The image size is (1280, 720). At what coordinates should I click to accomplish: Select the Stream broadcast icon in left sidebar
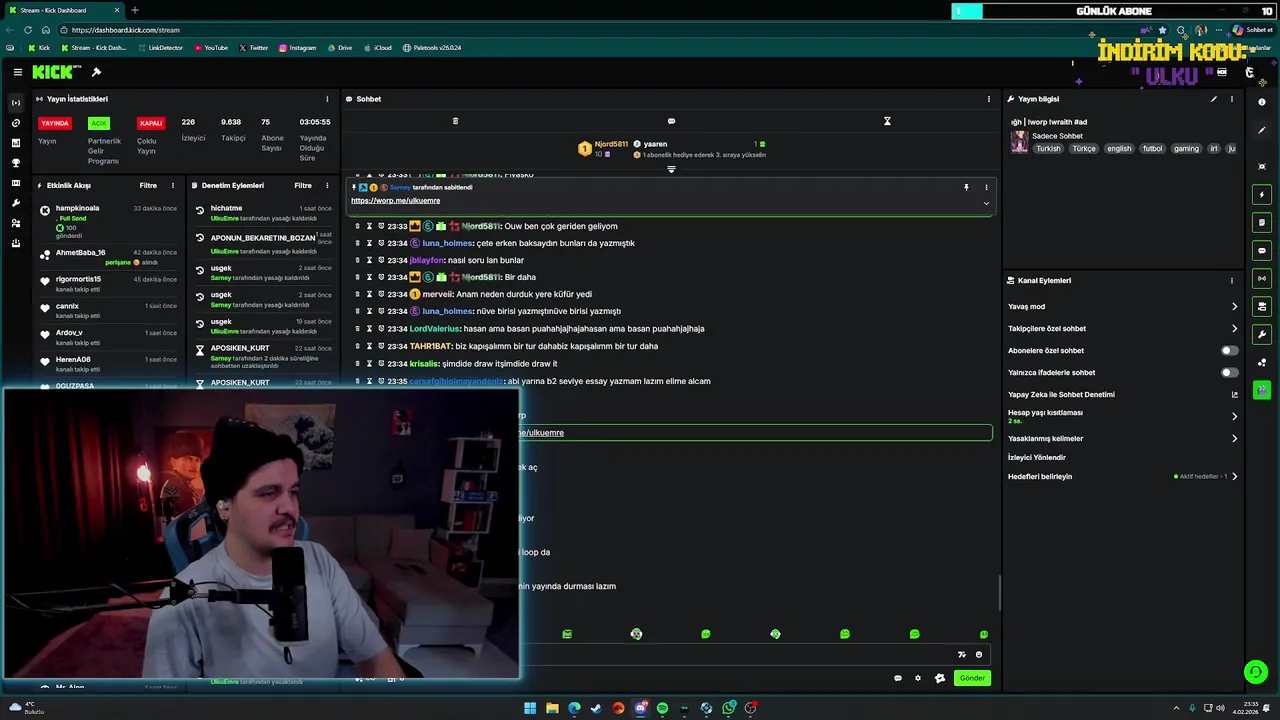[x=16, y=103]
